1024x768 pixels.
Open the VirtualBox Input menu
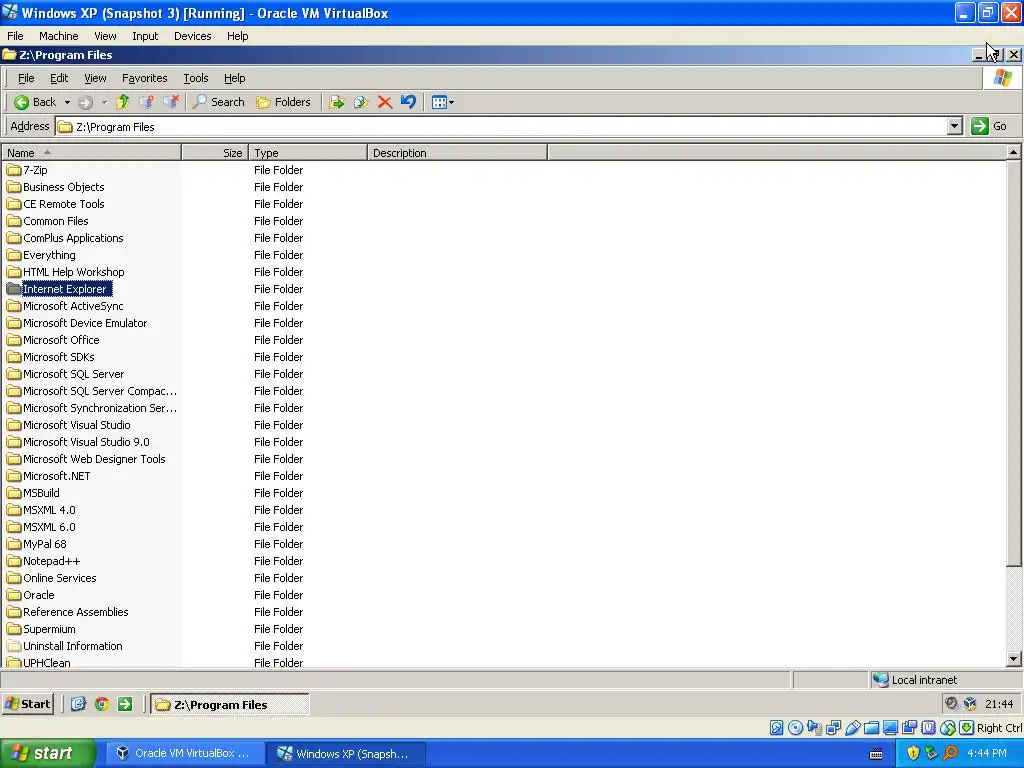145,36
